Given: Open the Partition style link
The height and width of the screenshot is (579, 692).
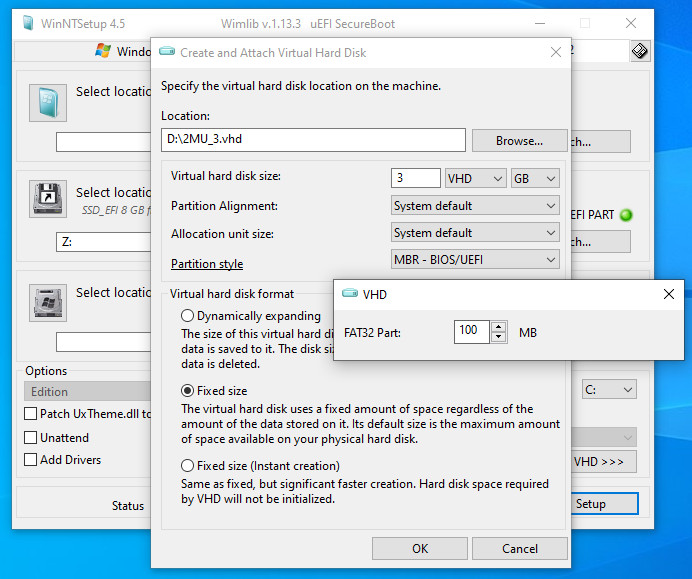Looking at the screenshot, I should [x=207, y=264].
